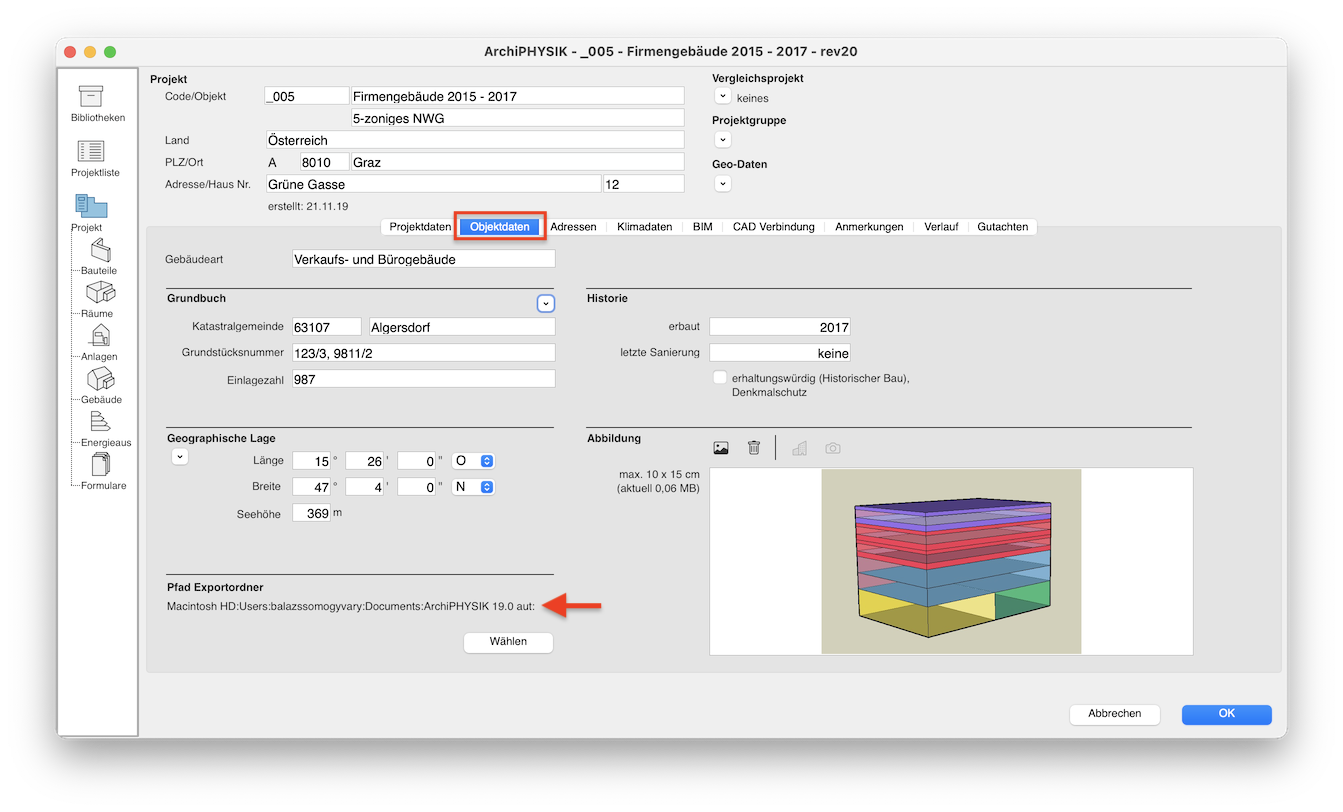Open the Geographische Lage dropdown arrow
The width and height of the screenshot is (1343, 812).
point(180,456)
